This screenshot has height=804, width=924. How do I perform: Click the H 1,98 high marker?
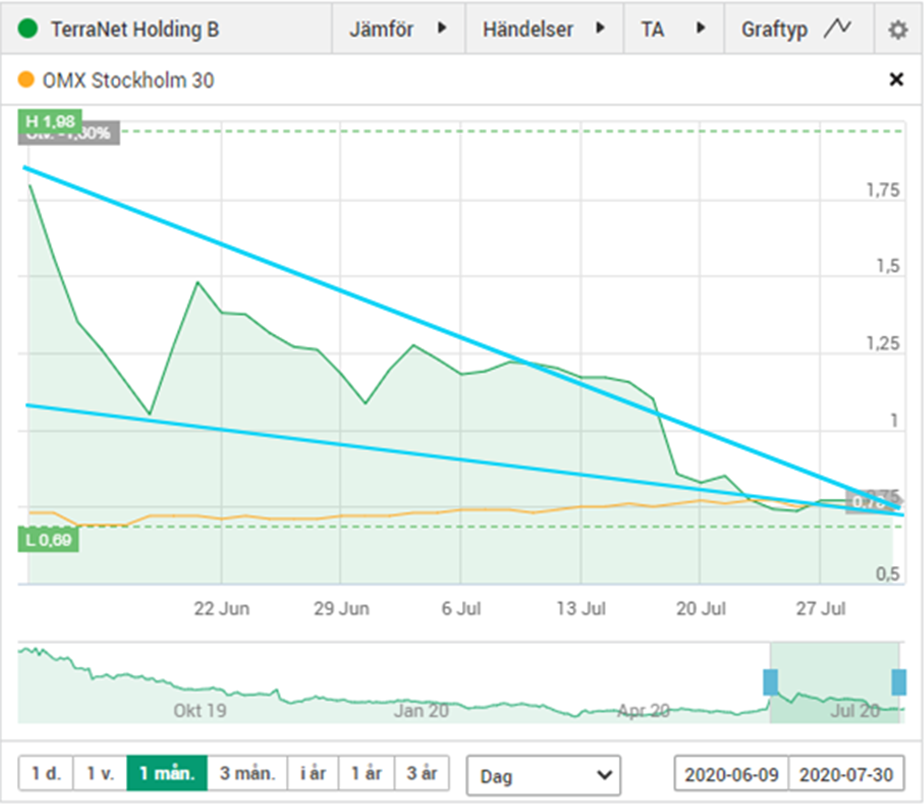pos(50,121)
